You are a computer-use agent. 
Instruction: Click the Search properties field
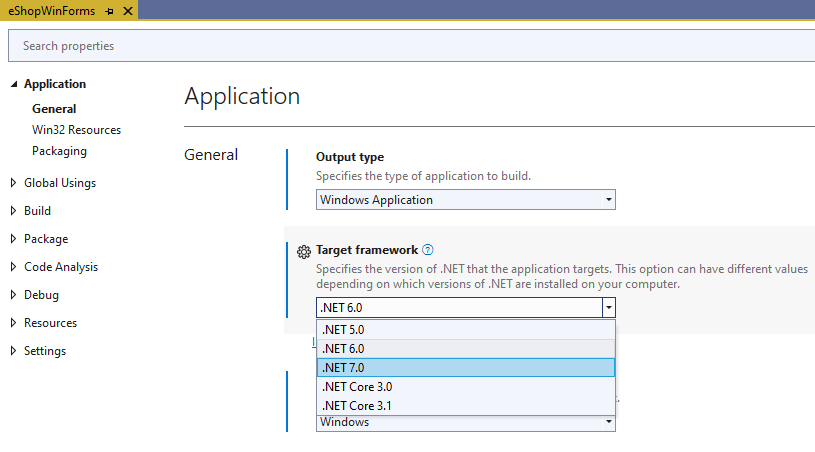click(412, 46)
